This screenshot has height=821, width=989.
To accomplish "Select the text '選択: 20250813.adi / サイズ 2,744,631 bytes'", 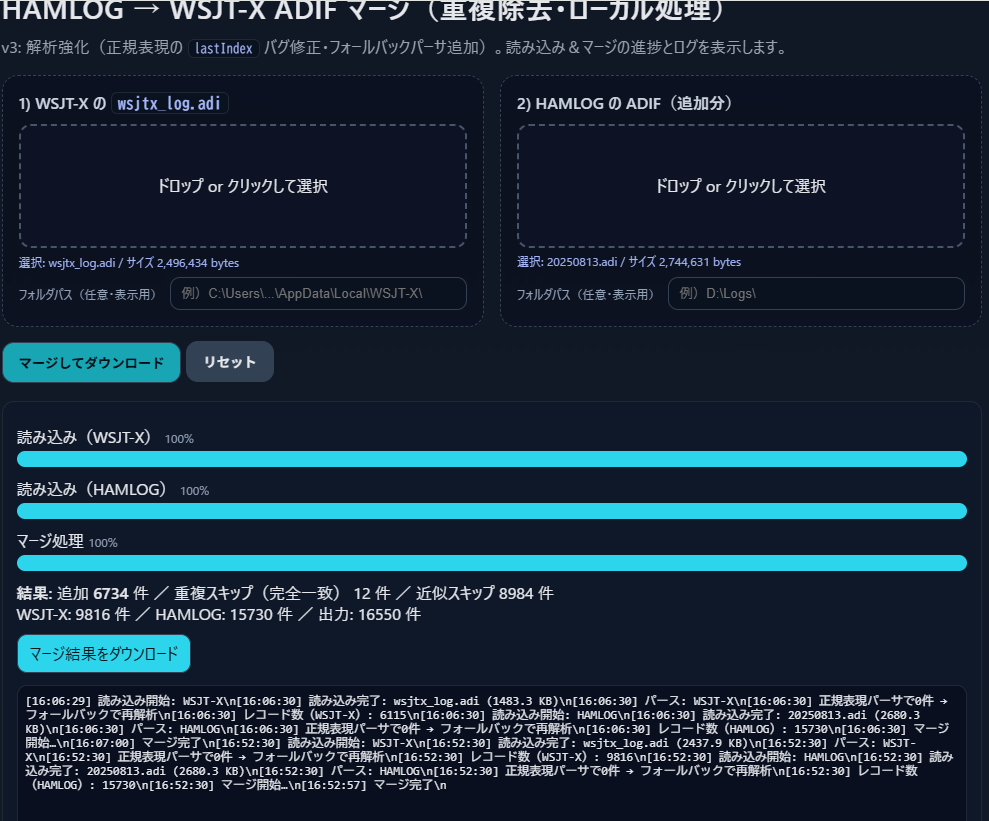I will click(x=629, y=262).
